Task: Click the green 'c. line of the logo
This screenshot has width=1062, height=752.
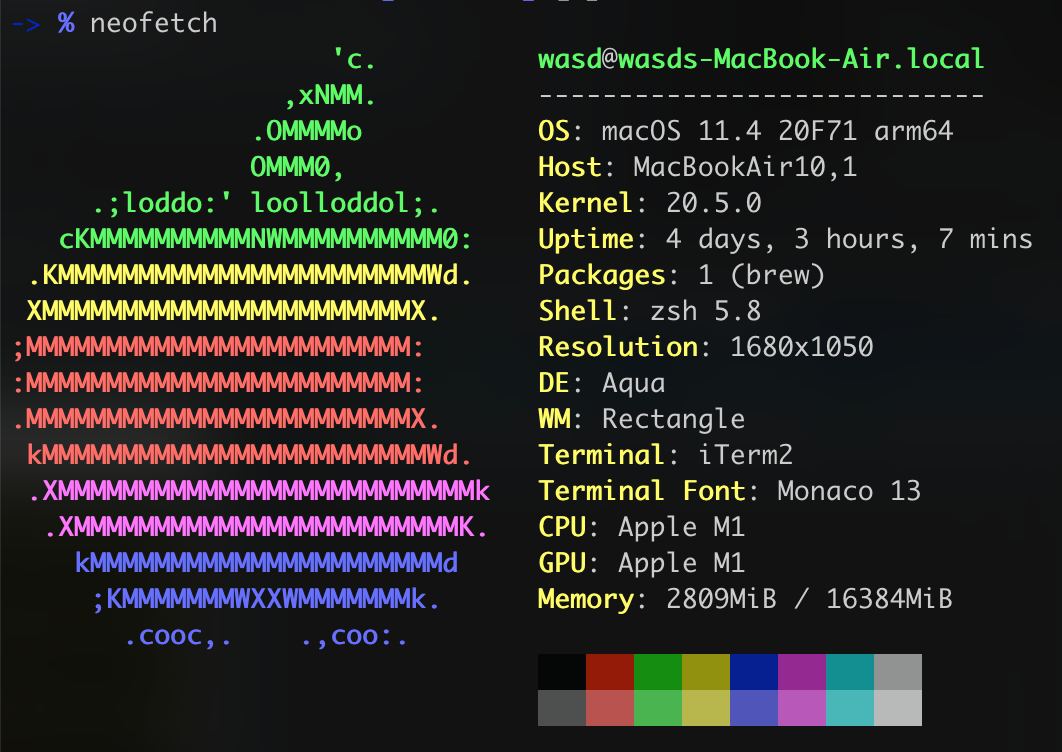Action: coord(354,60)
